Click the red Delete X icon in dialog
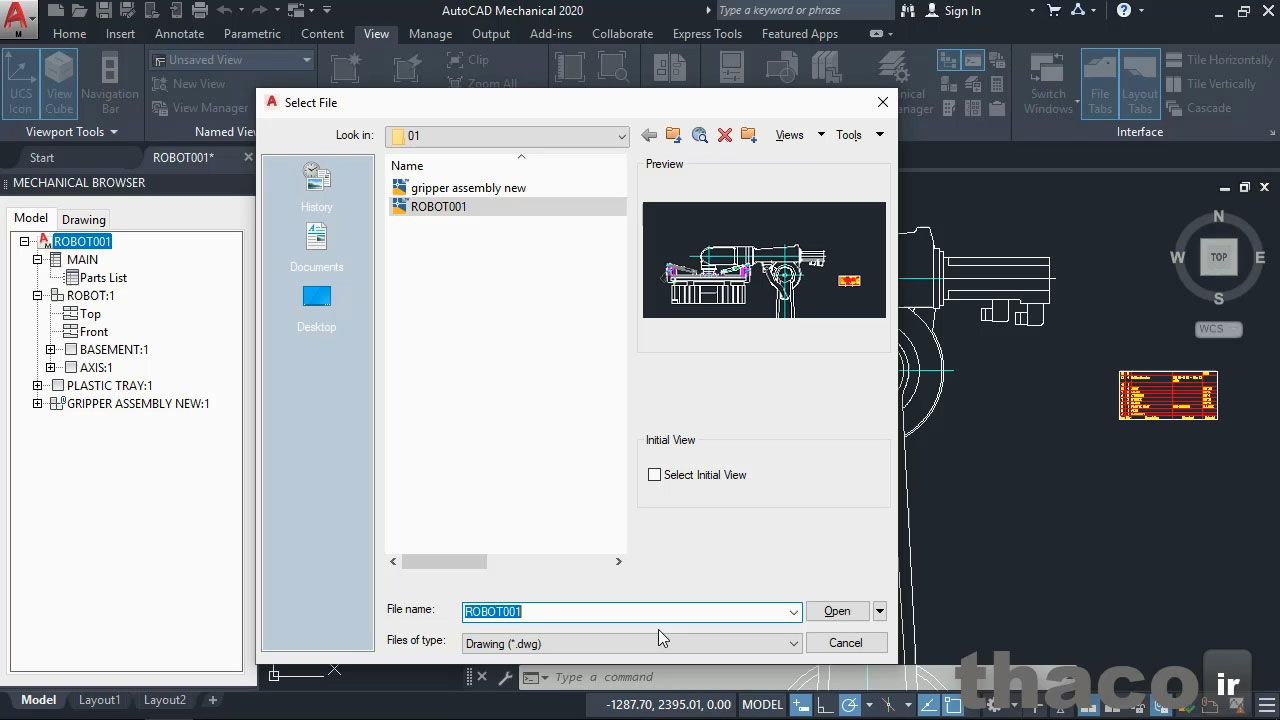 (725, 135)
